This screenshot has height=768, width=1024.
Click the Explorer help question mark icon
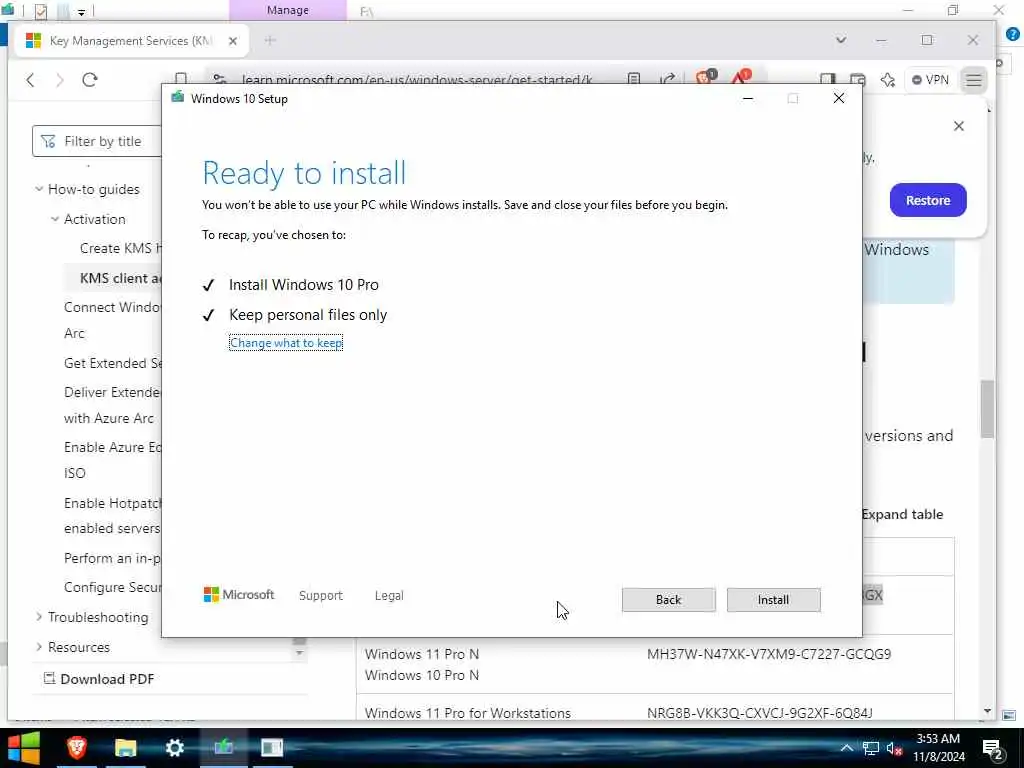(x=1012, y=35)
